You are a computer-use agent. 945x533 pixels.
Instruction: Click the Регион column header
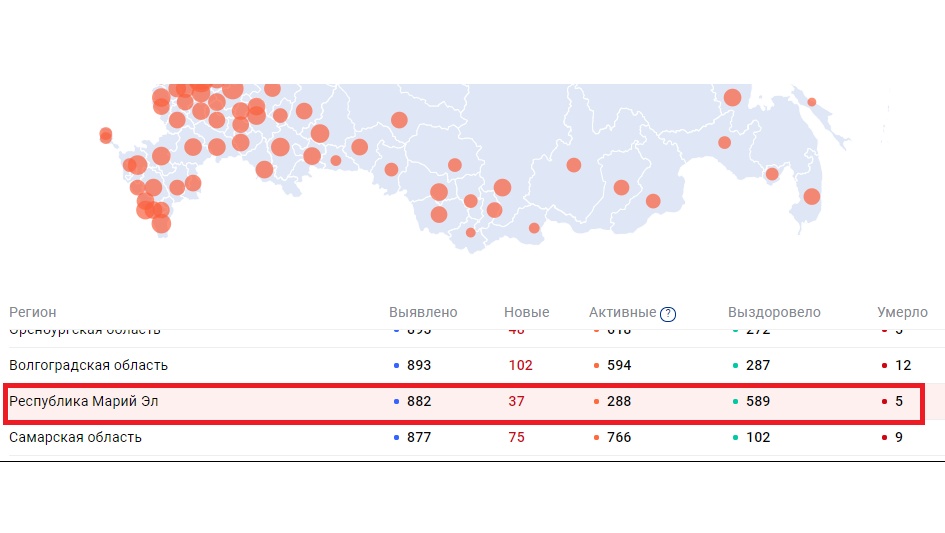pyautogui.click(x=33, y=313)
